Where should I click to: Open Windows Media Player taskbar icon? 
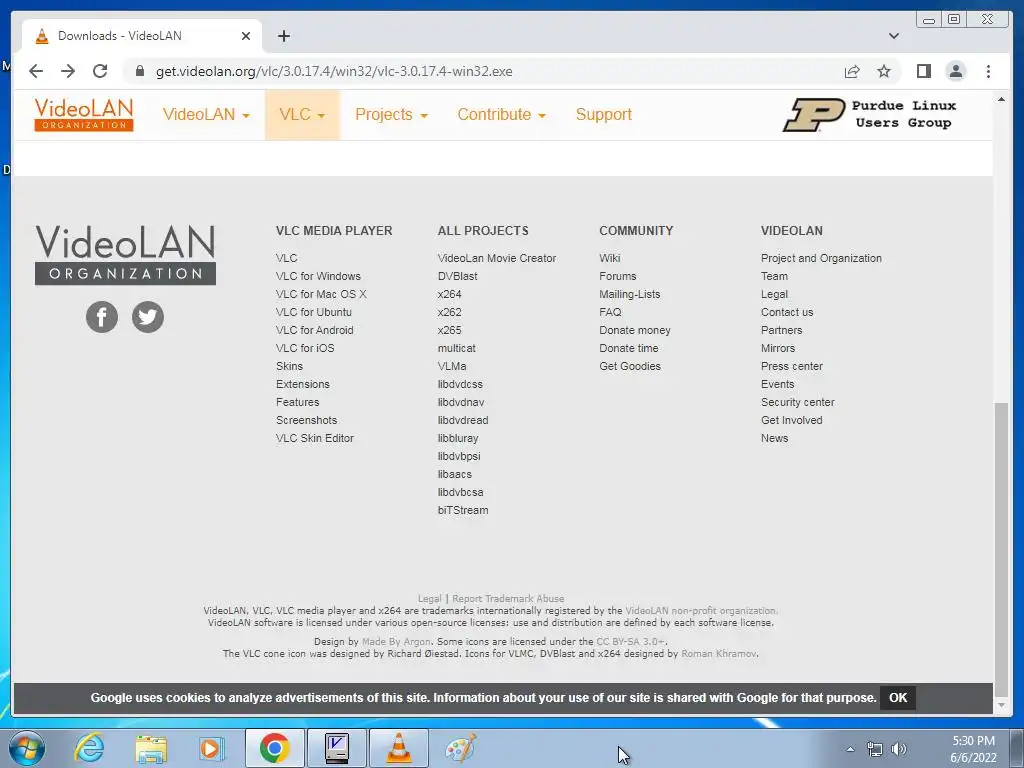point(212,748)
